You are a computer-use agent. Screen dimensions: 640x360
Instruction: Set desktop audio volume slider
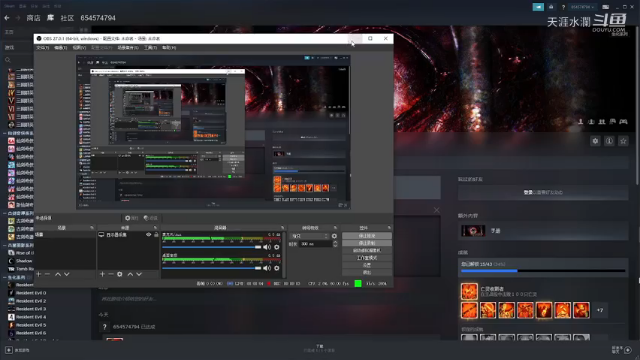coord(212,268)
